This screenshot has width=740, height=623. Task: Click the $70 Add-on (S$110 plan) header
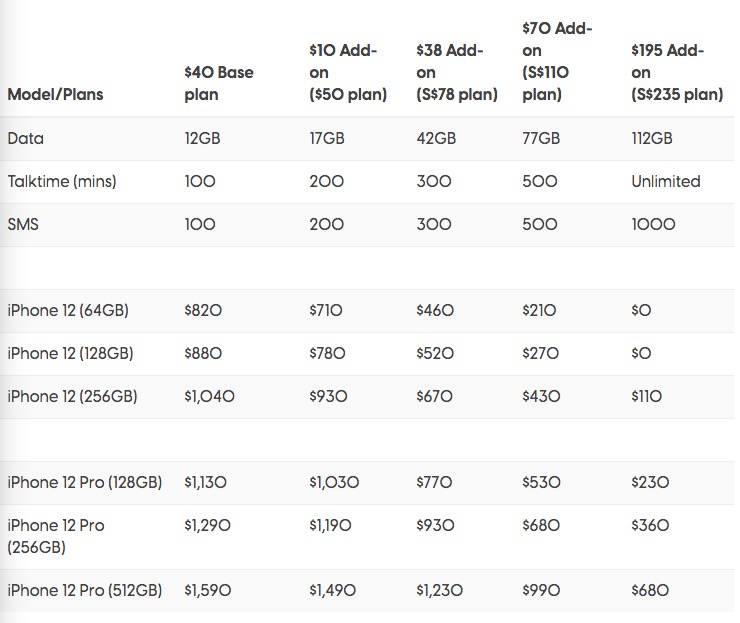pyautogui.click(x=560, y=61)
